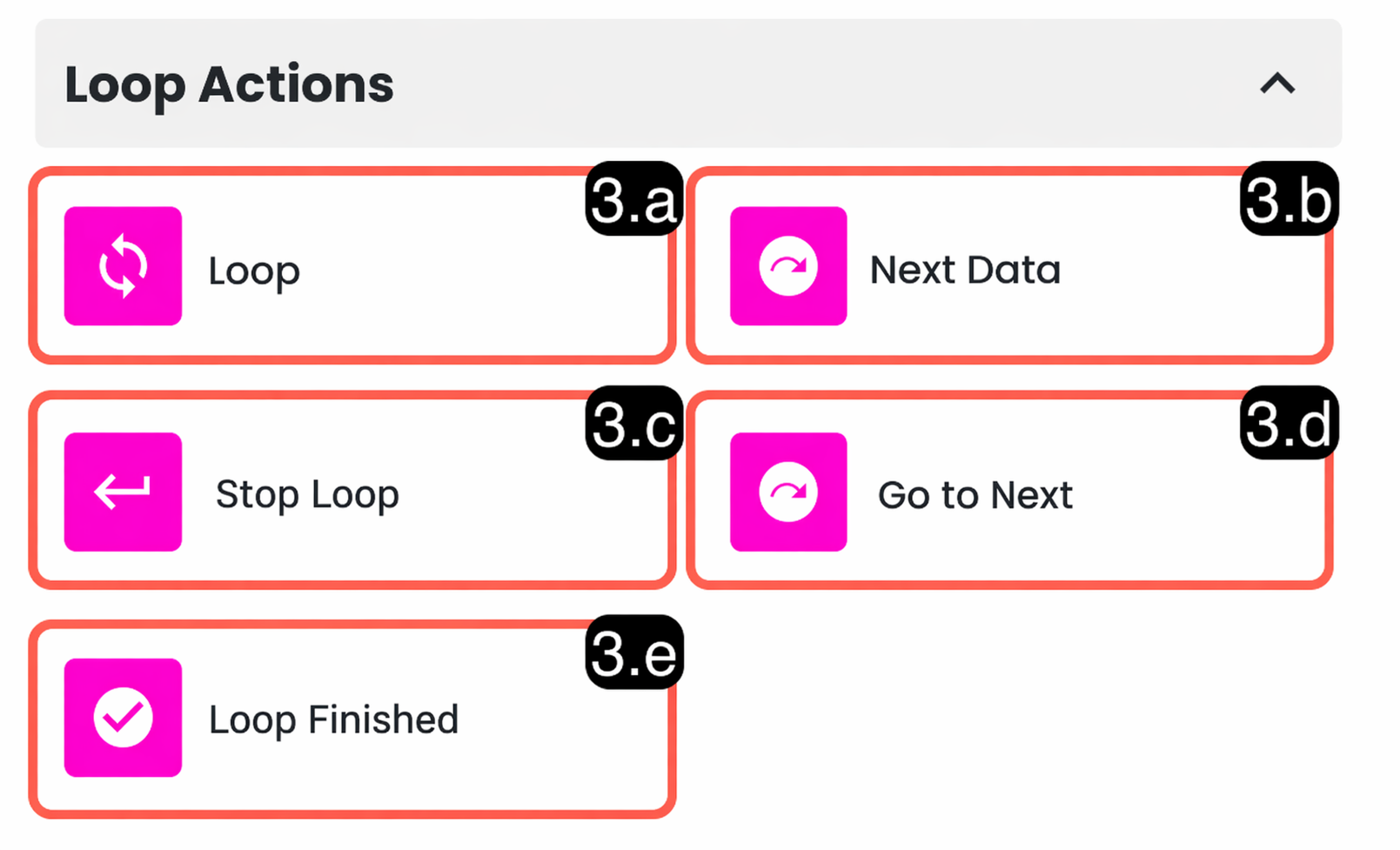The image size is (1400, 850).
Task: Choose the Stop Loop action card
Action: pyautogui.click(x=352, y=492)
